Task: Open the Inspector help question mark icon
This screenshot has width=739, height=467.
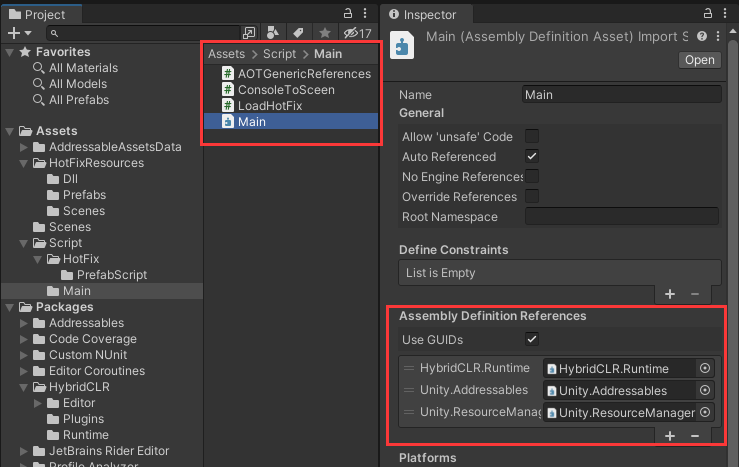Action: pos(702,36)
